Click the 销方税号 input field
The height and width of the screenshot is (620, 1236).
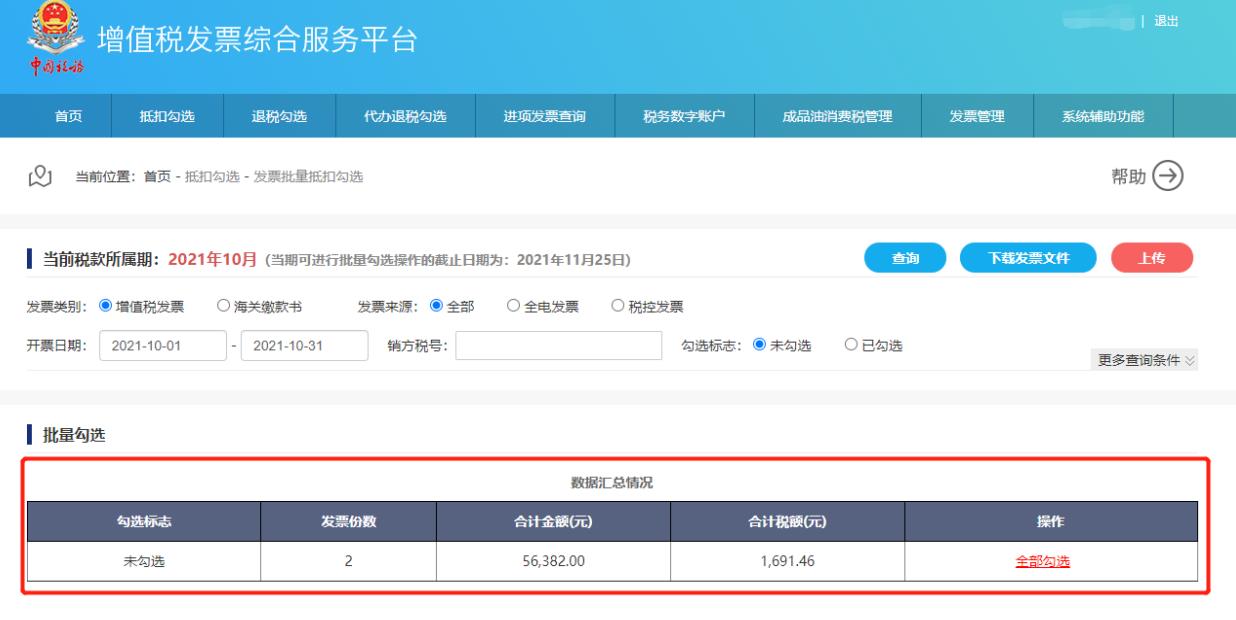pos(558,345)
